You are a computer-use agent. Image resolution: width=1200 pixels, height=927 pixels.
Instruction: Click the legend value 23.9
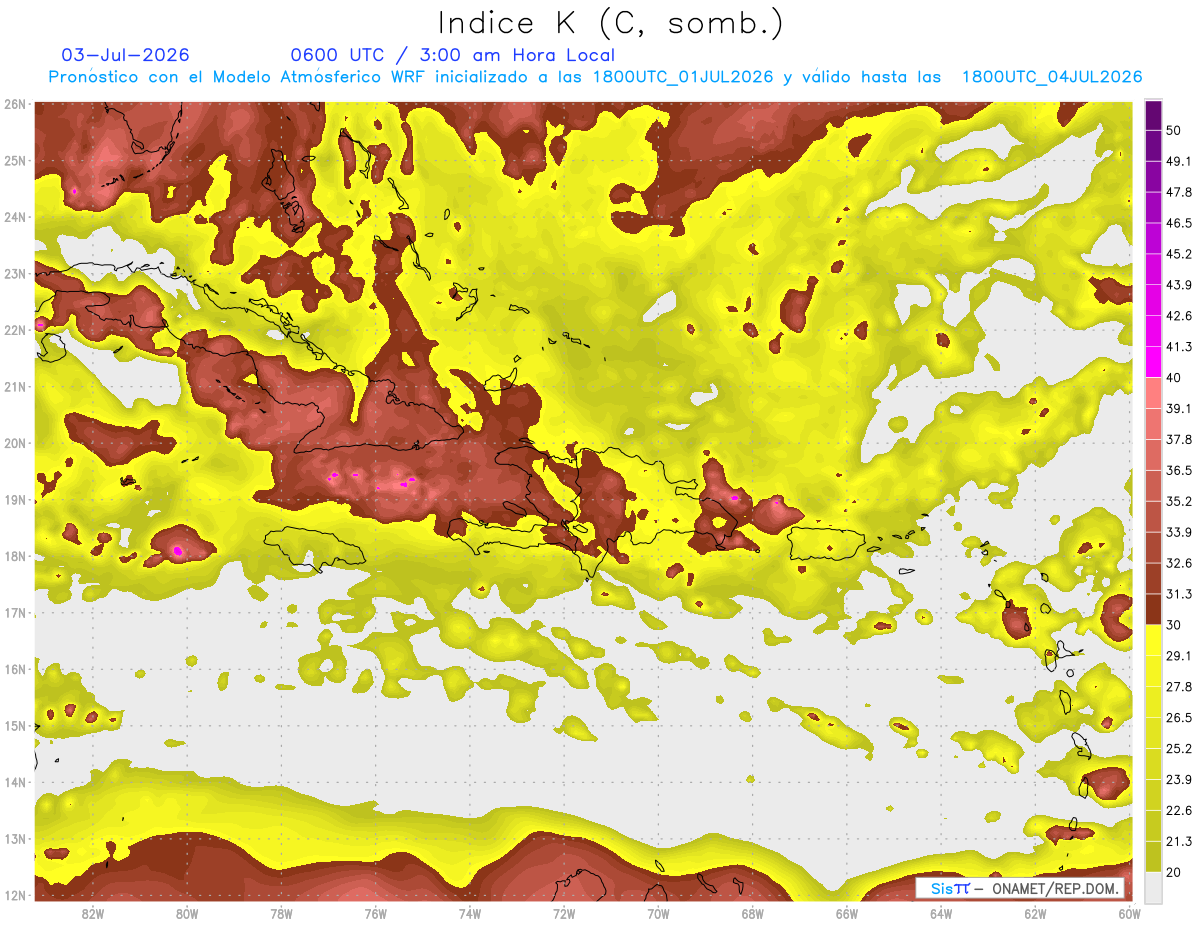pos(1179,780)
